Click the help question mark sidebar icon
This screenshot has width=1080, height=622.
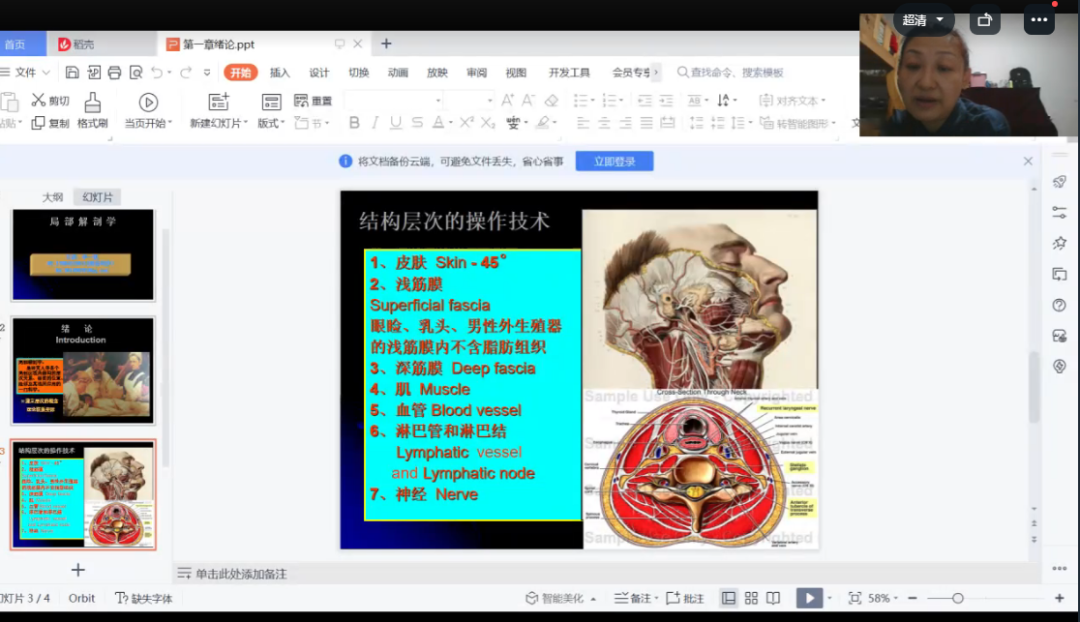coord(1059,305)
